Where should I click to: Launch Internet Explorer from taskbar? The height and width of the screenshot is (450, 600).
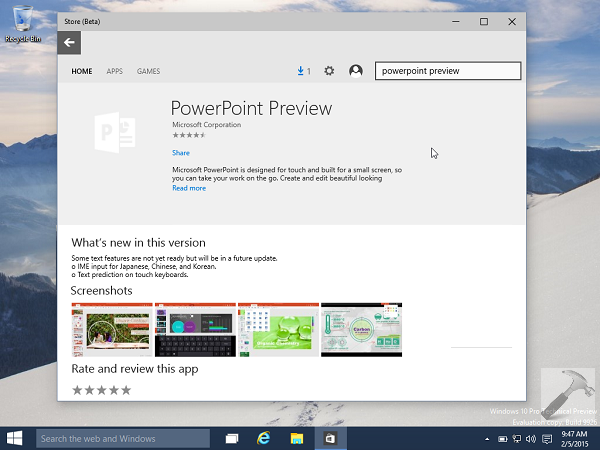(264, 438)
